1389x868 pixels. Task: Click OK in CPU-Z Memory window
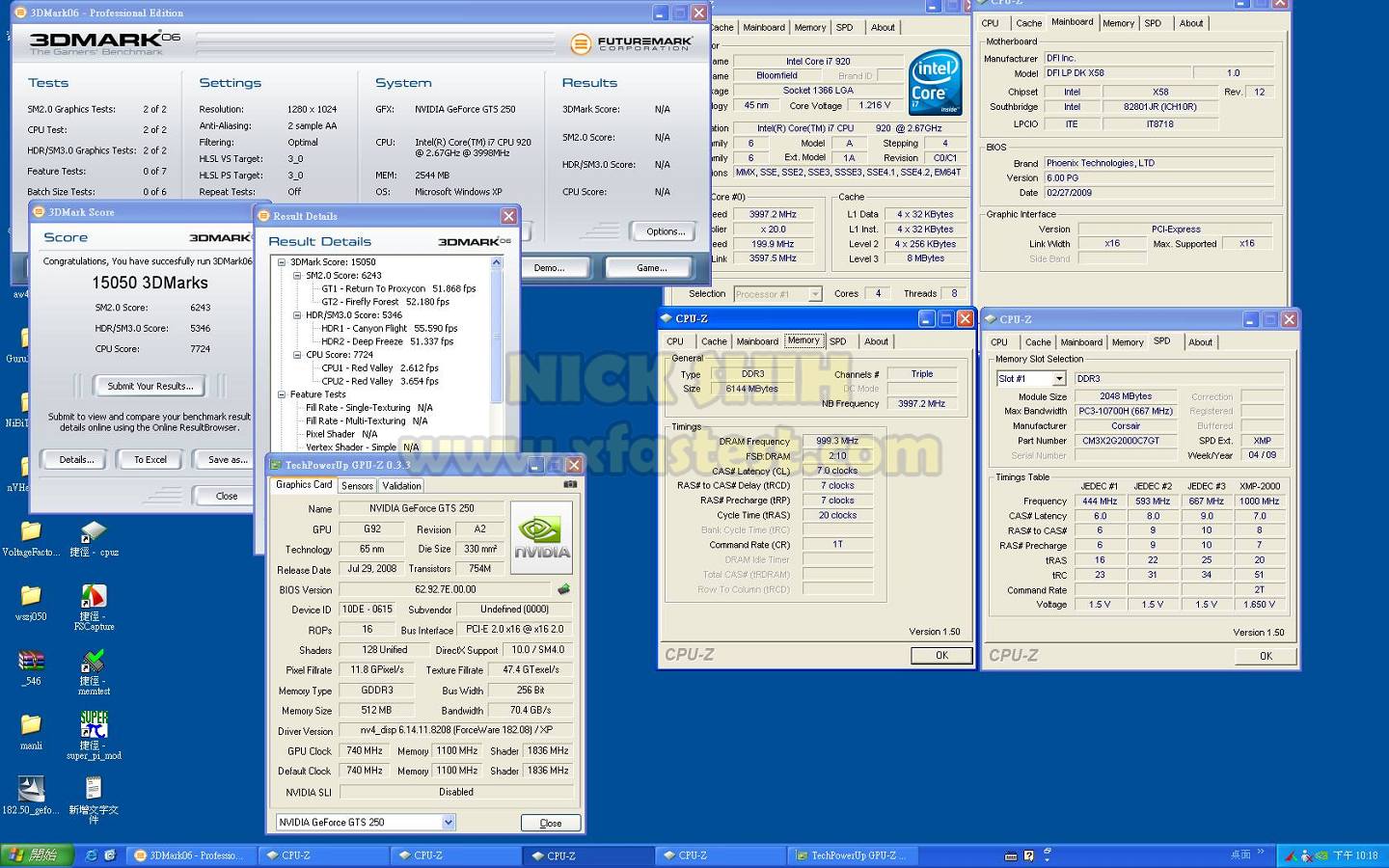(x=941, y=656)
